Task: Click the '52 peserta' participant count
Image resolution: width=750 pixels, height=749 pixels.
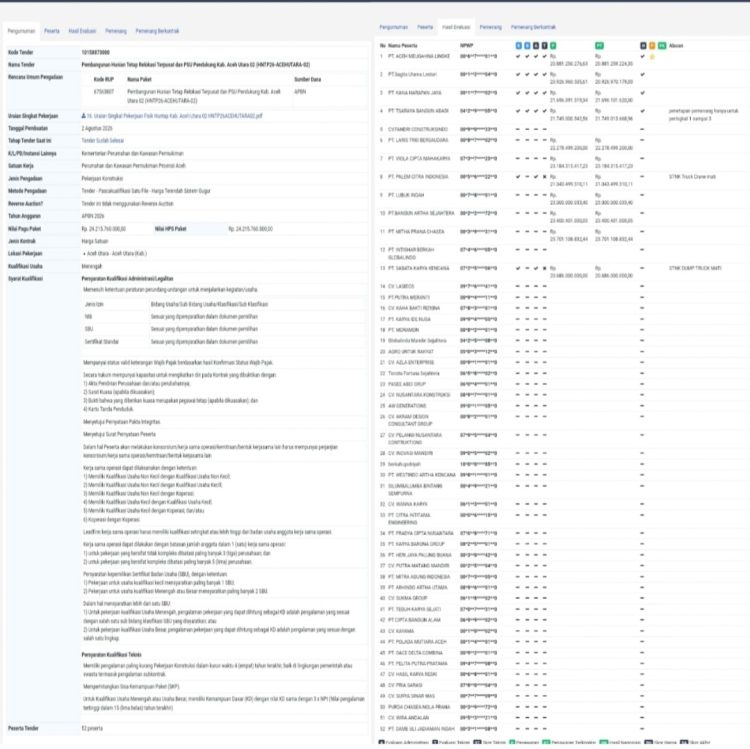Action: 92,728
